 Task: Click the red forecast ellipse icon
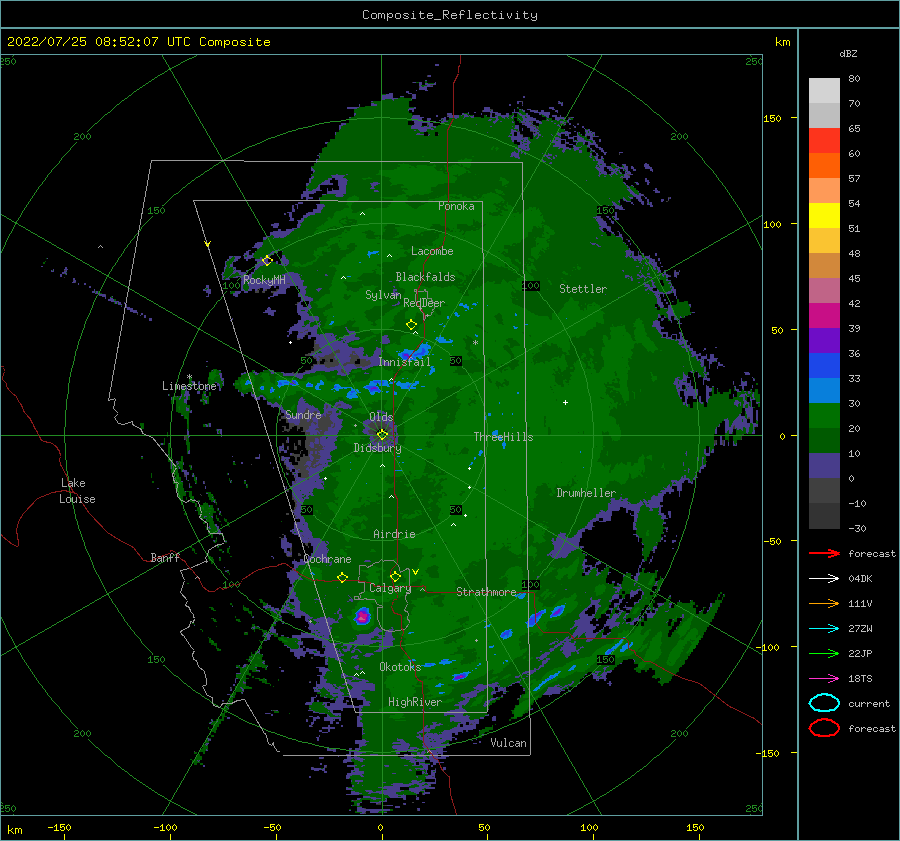[x=824, y=728]
